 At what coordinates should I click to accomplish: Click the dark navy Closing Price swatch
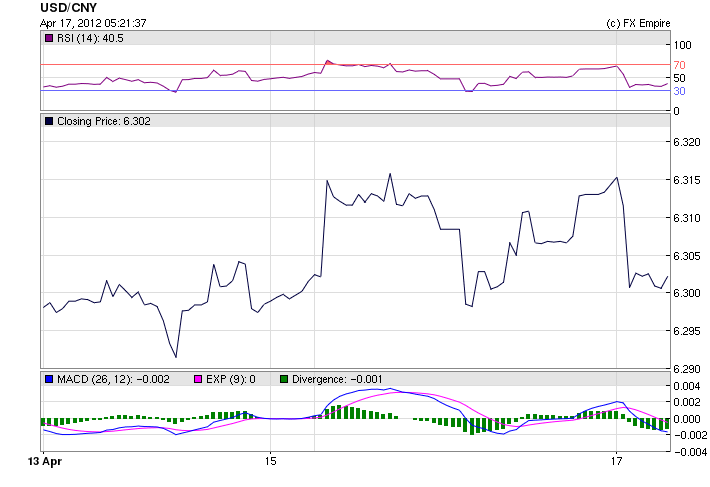(49, 121)
